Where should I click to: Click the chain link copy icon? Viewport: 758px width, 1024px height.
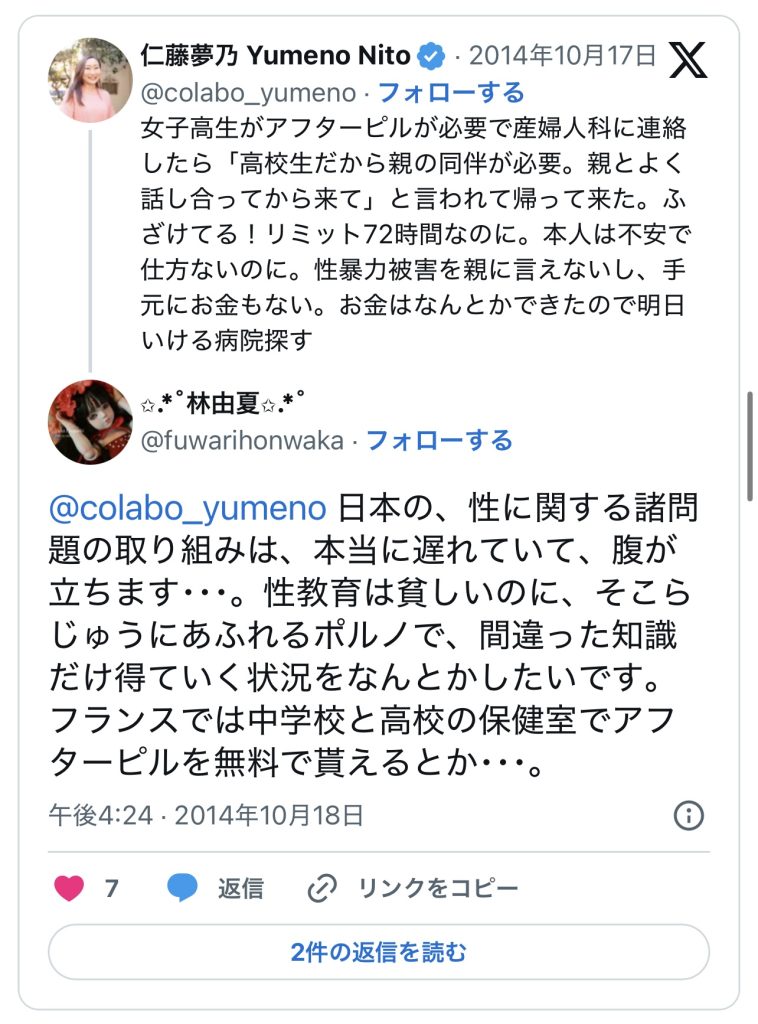pyautogui.click(x=322, y=888)
